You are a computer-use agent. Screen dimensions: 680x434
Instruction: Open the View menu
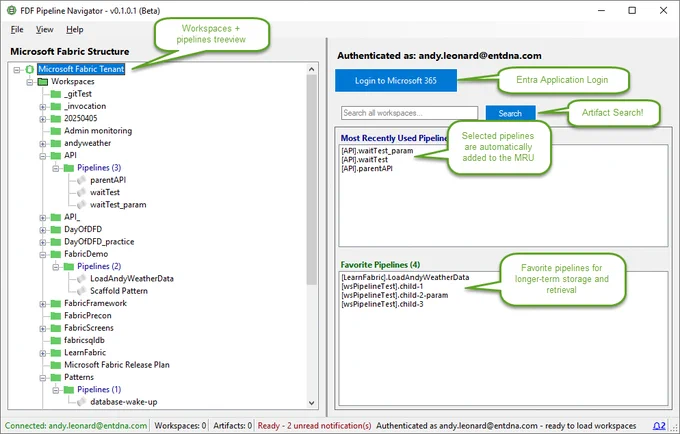pos(44,29)
